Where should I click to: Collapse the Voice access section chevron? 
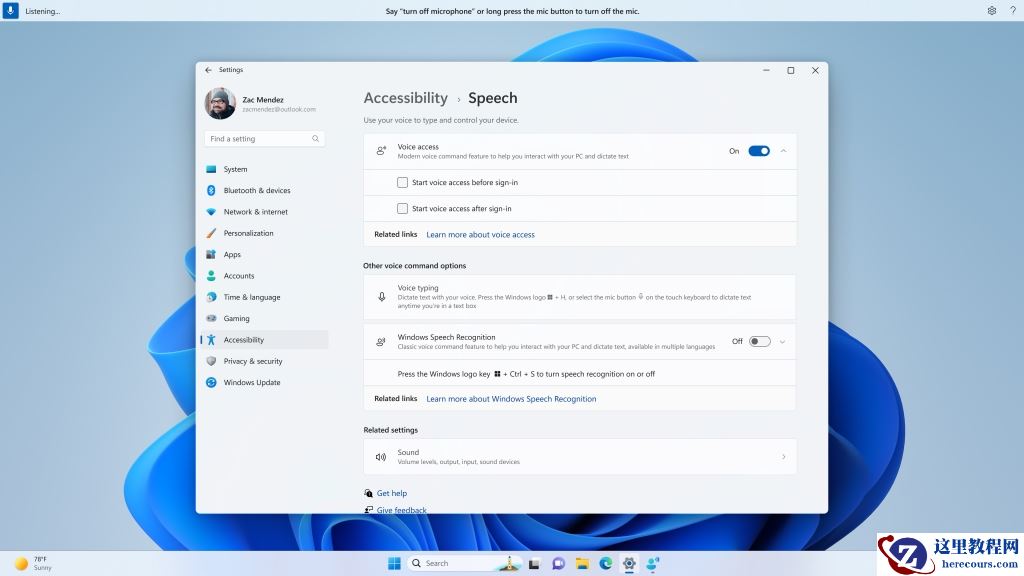(x=785, y=148)
